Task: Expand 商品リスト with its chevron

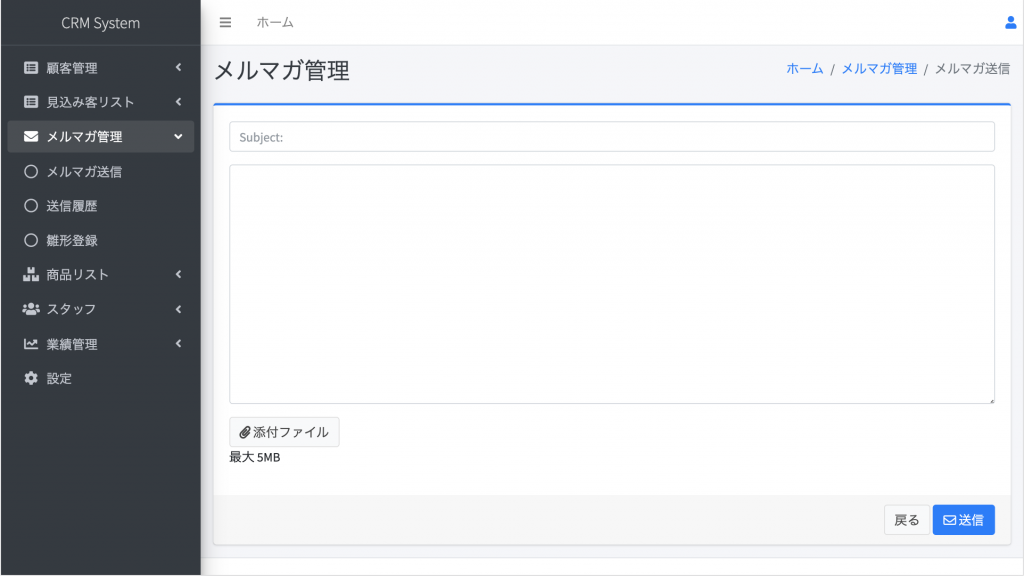Action: 178,274
